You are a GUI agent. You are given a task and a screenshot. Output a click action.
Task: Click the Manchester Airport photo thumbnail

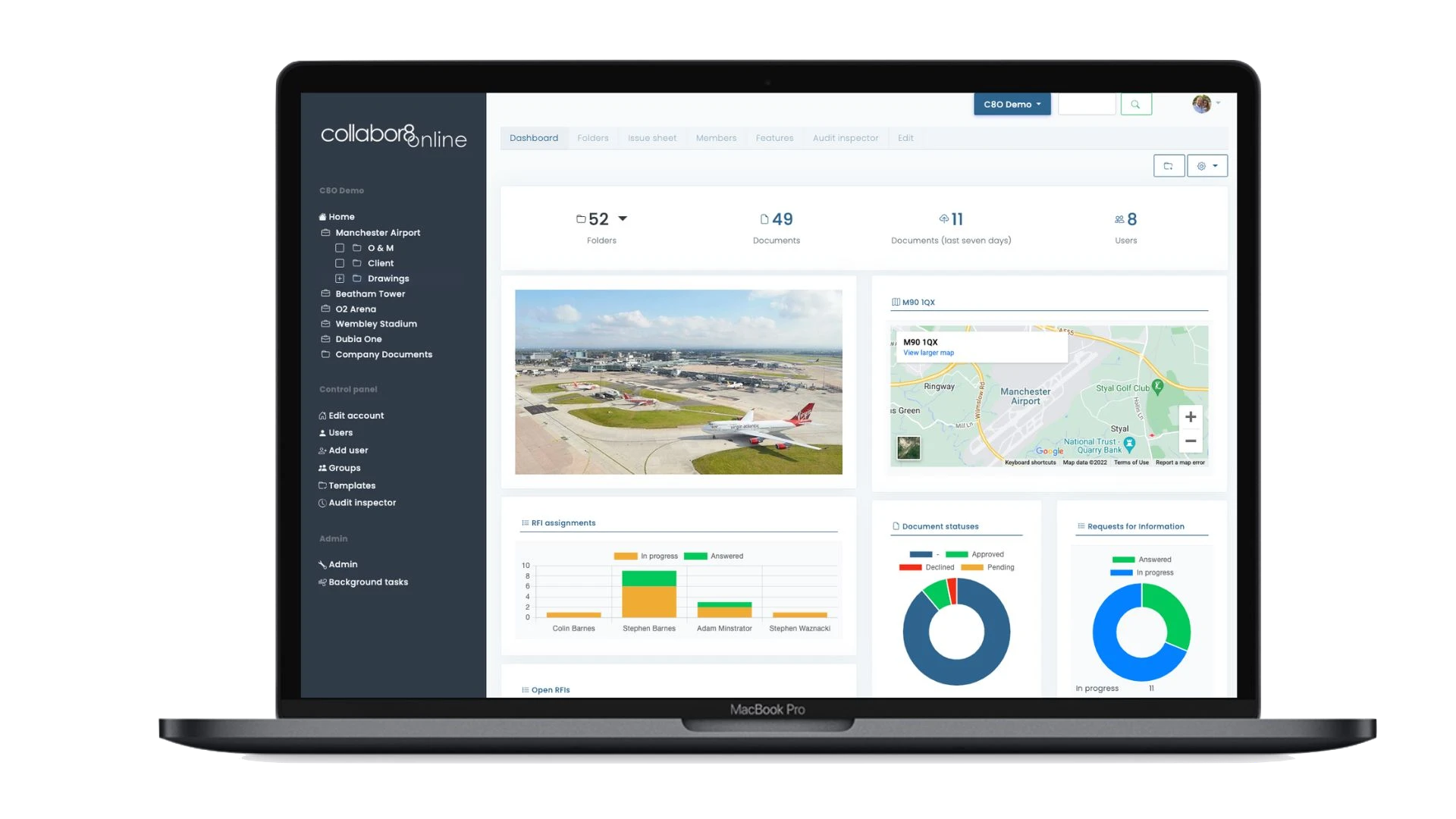[x=679, y=381]
